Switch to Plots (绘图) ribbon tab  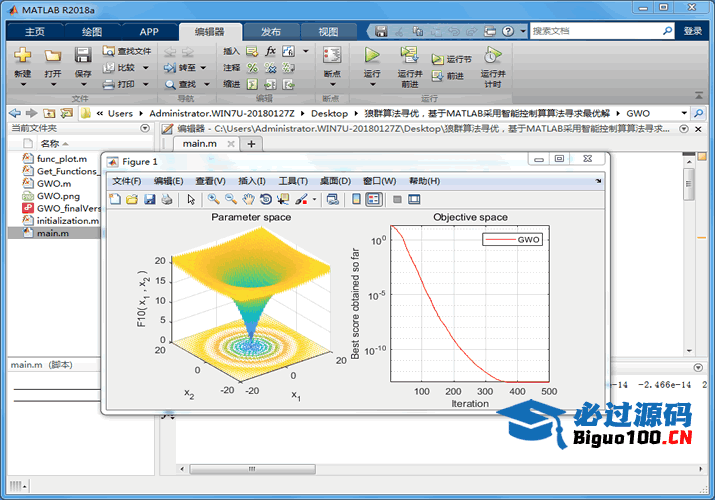point(92,31)
